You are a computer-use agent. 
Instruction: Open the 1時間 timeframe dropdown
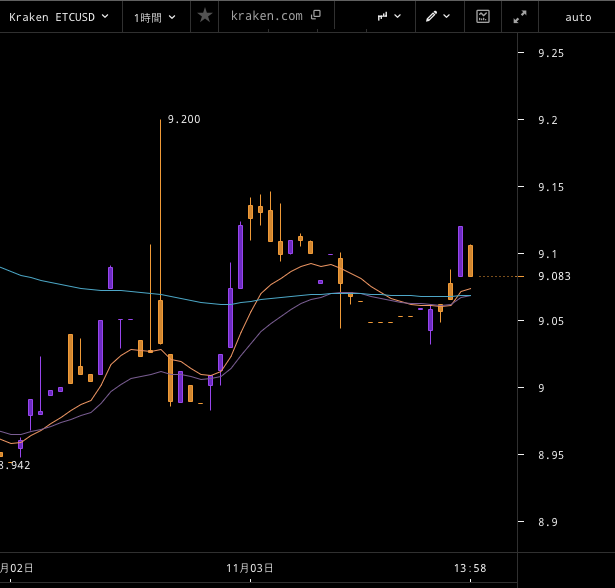[x=155, y=18]
